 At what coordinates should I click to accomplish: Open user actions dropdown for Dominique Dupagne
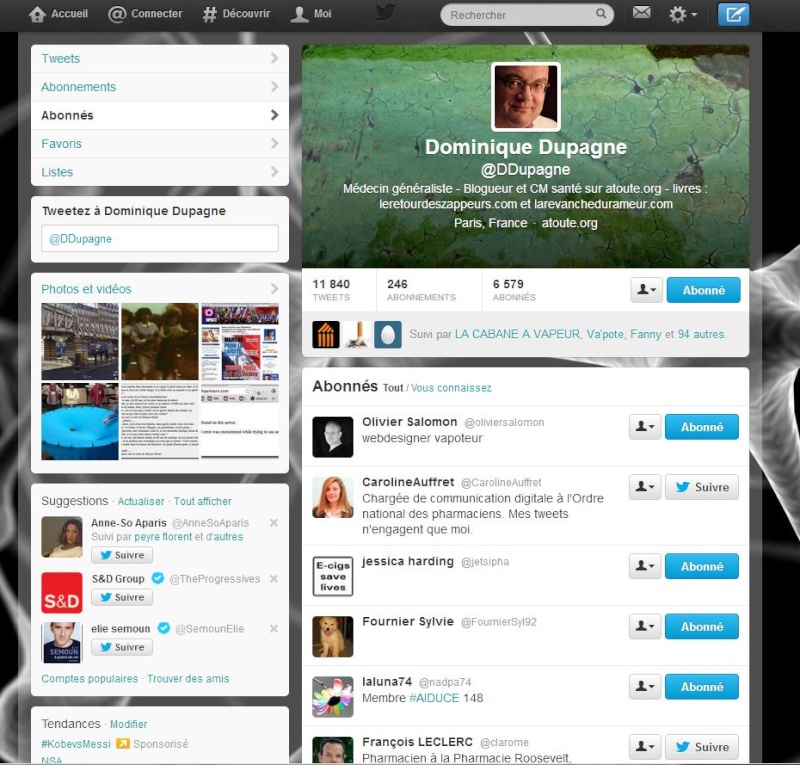pyautogui.click(x=646, y=290)
